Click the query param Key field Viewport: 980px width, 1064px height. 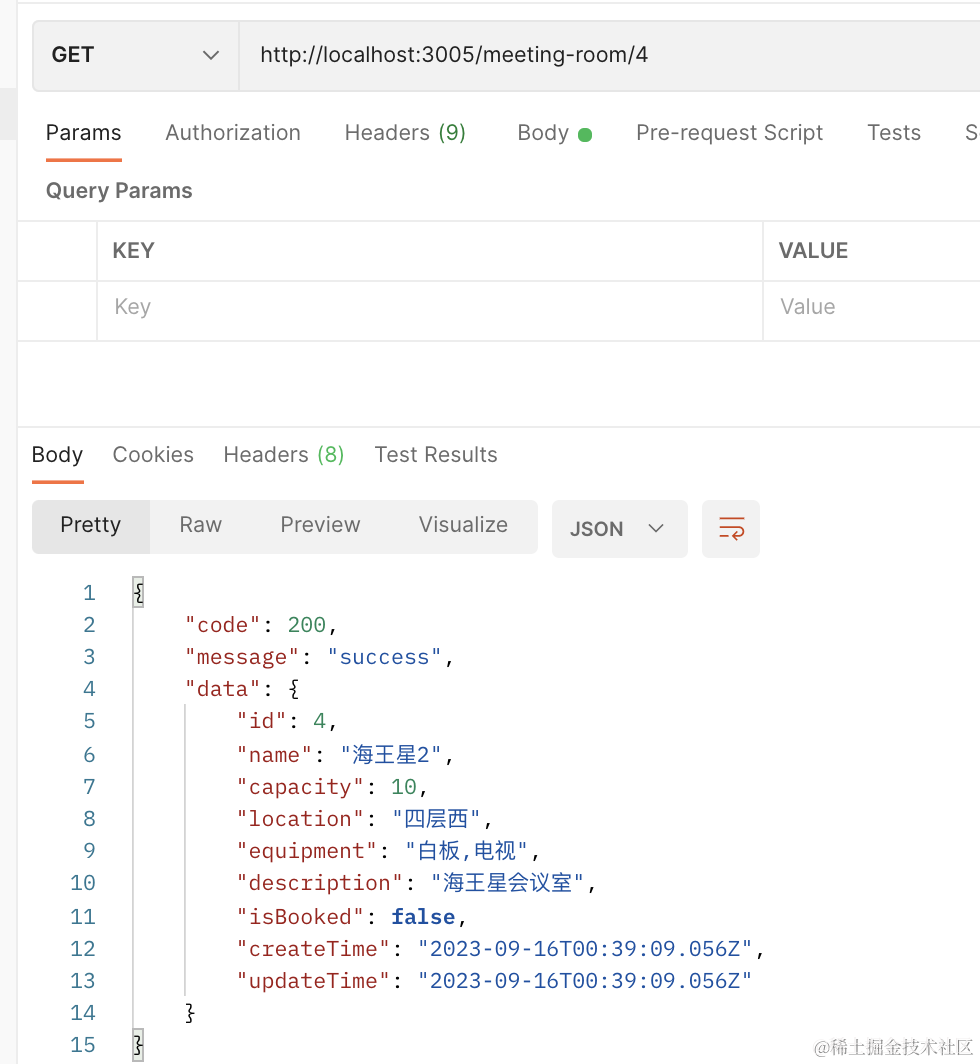(430, 307)
